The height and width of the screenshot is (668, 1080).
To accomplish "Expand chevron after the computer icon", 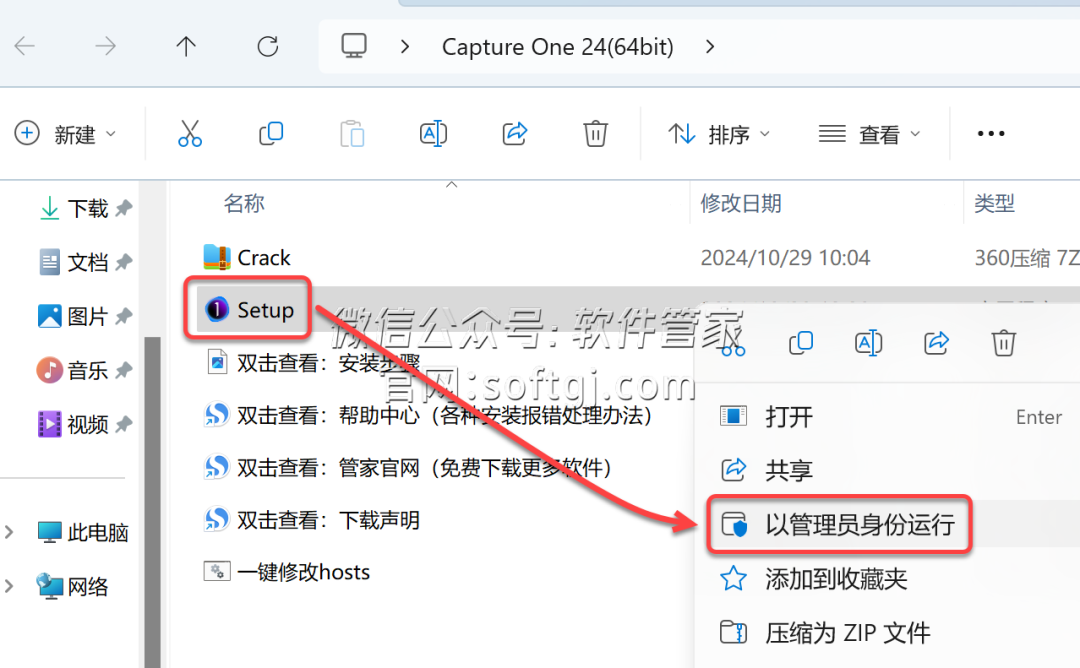I will (x=405, y=46).
